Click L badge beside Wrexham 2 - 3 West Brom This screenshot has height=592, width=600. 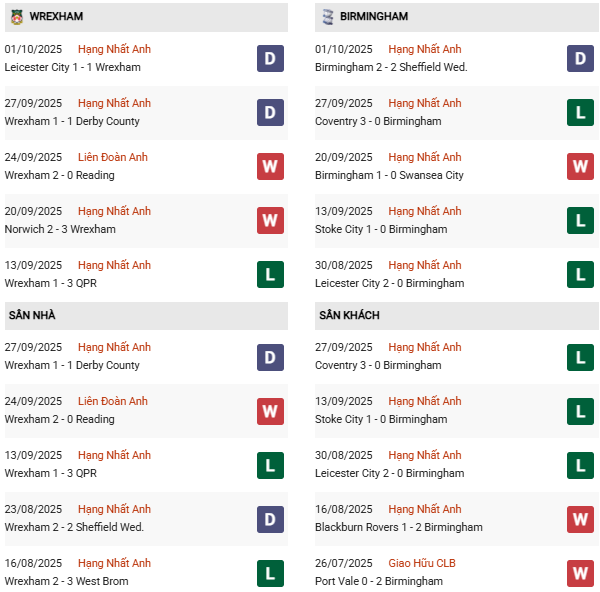pos(270,573)
